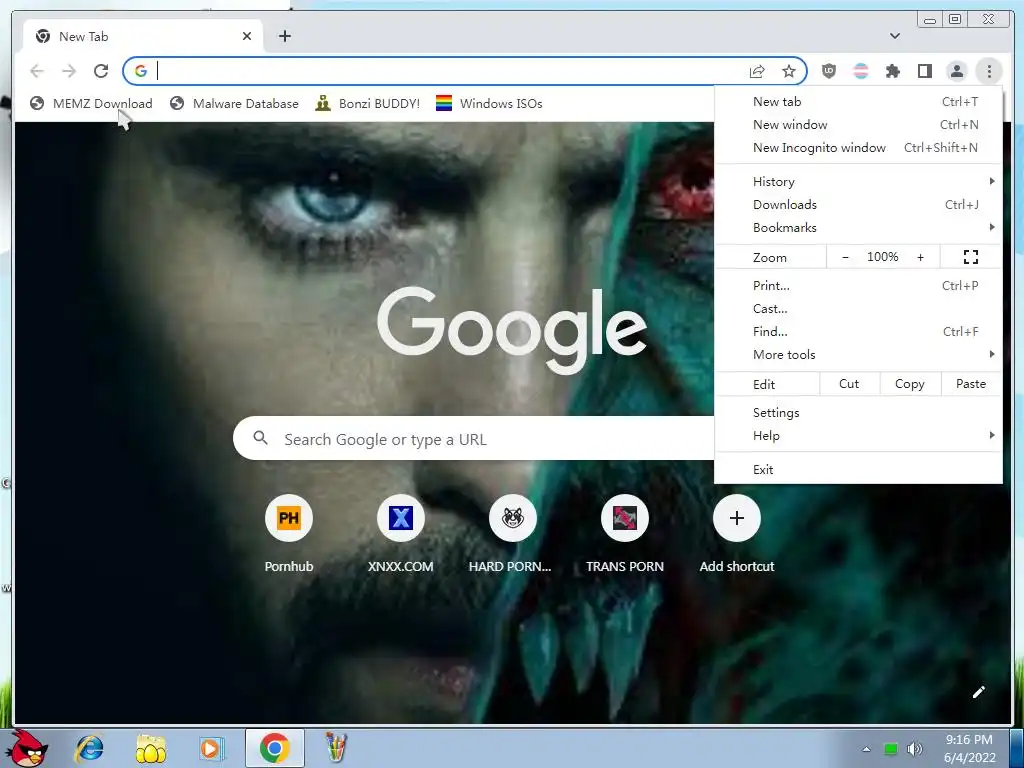Open the yellow folder taskbar icon
1024x768 pixels.
click(150, 748)
